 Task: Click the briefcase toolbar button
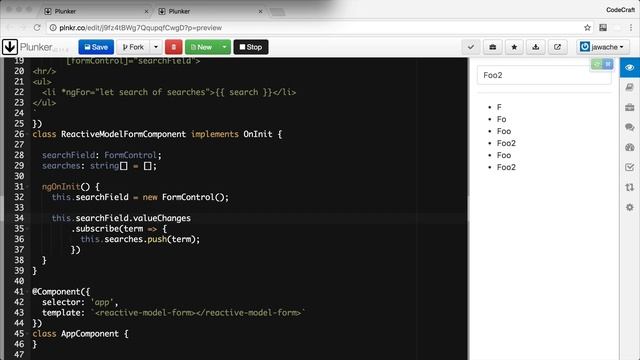pos(493,47)
